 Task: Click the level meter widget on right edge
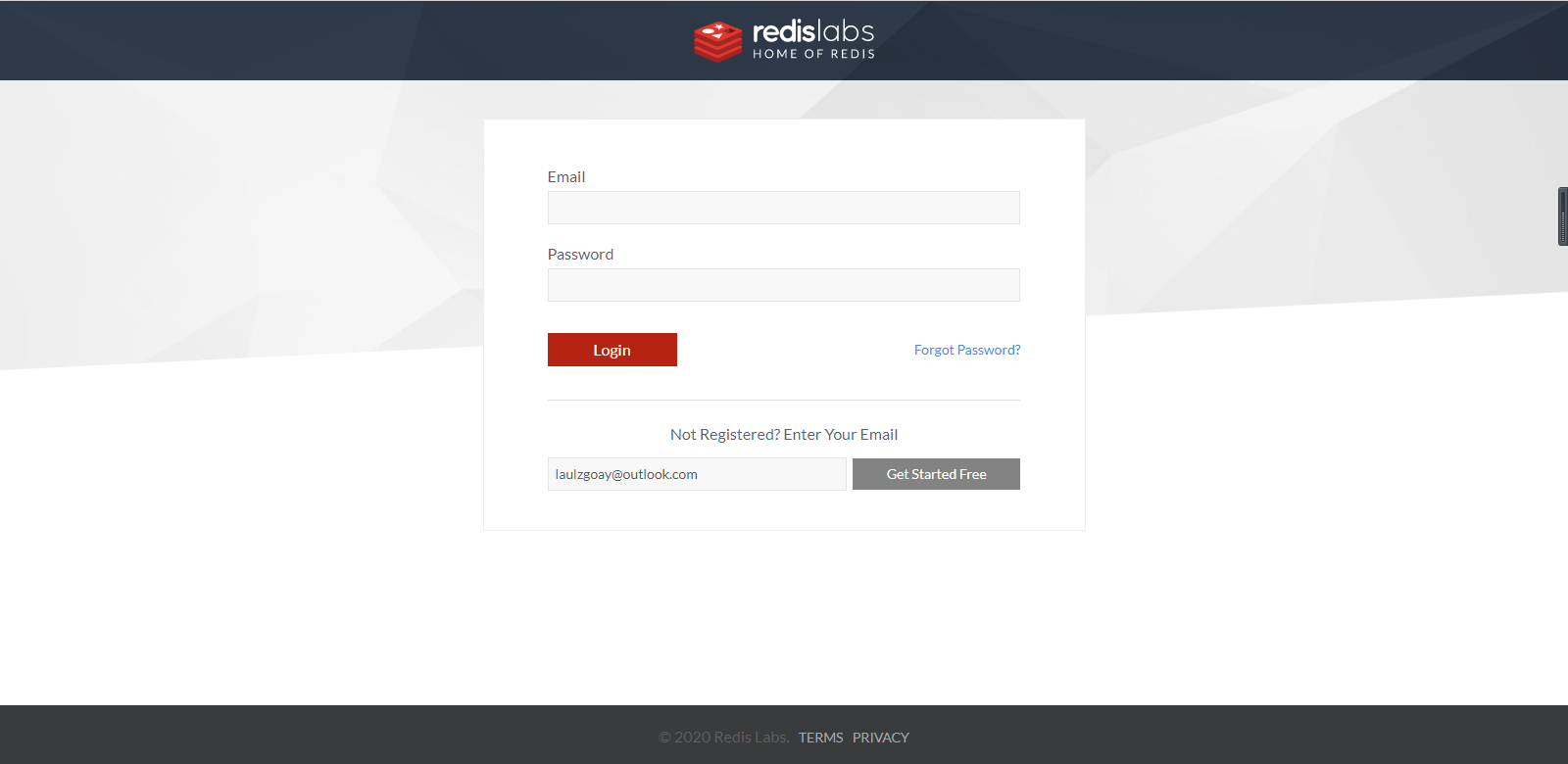pyautogui.click(x=1562, y=216)
